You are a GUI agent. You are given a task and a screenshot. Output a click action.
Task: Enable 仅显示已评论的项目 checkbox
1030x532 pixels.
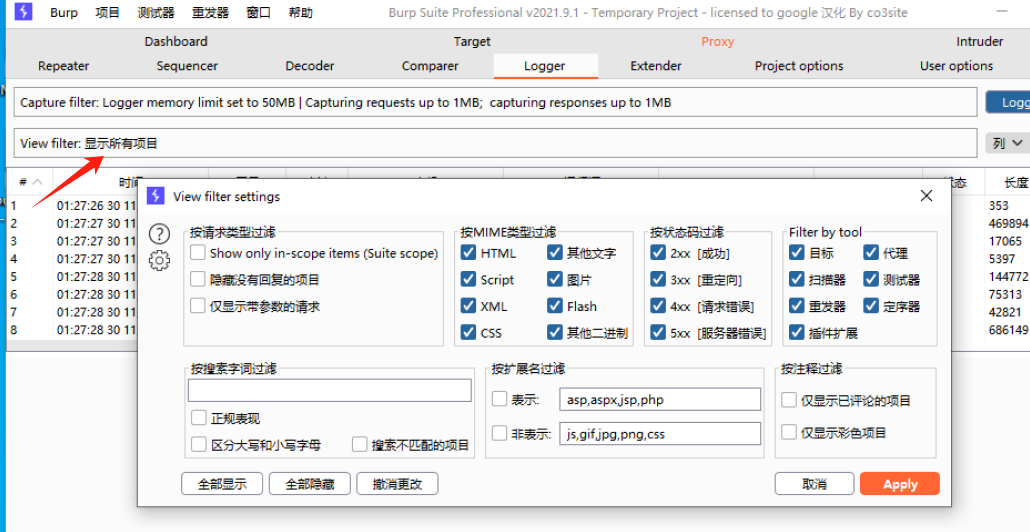789,400
